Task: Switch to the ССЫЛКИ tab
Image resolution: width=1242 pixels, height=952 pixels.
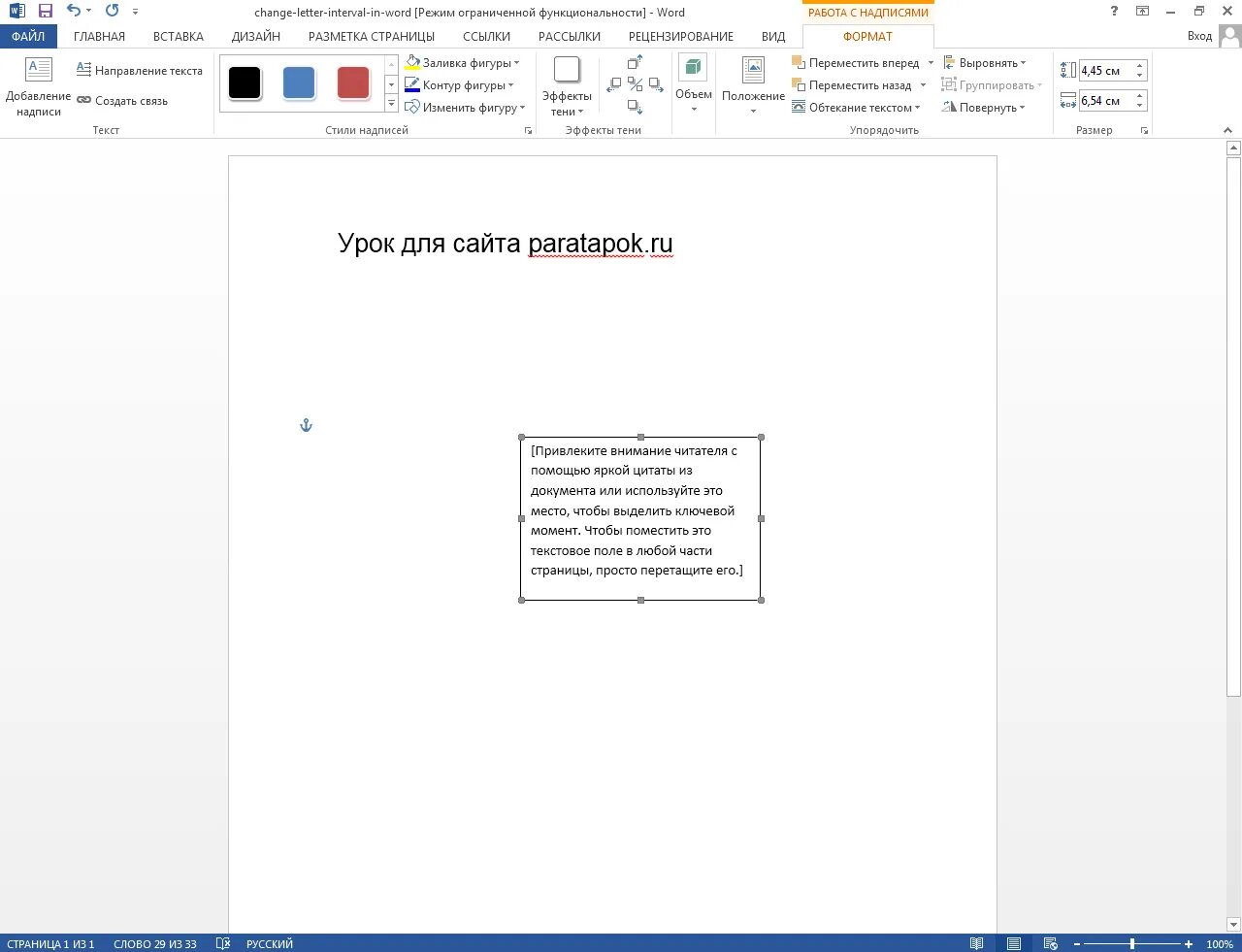Action: (487, 36)
